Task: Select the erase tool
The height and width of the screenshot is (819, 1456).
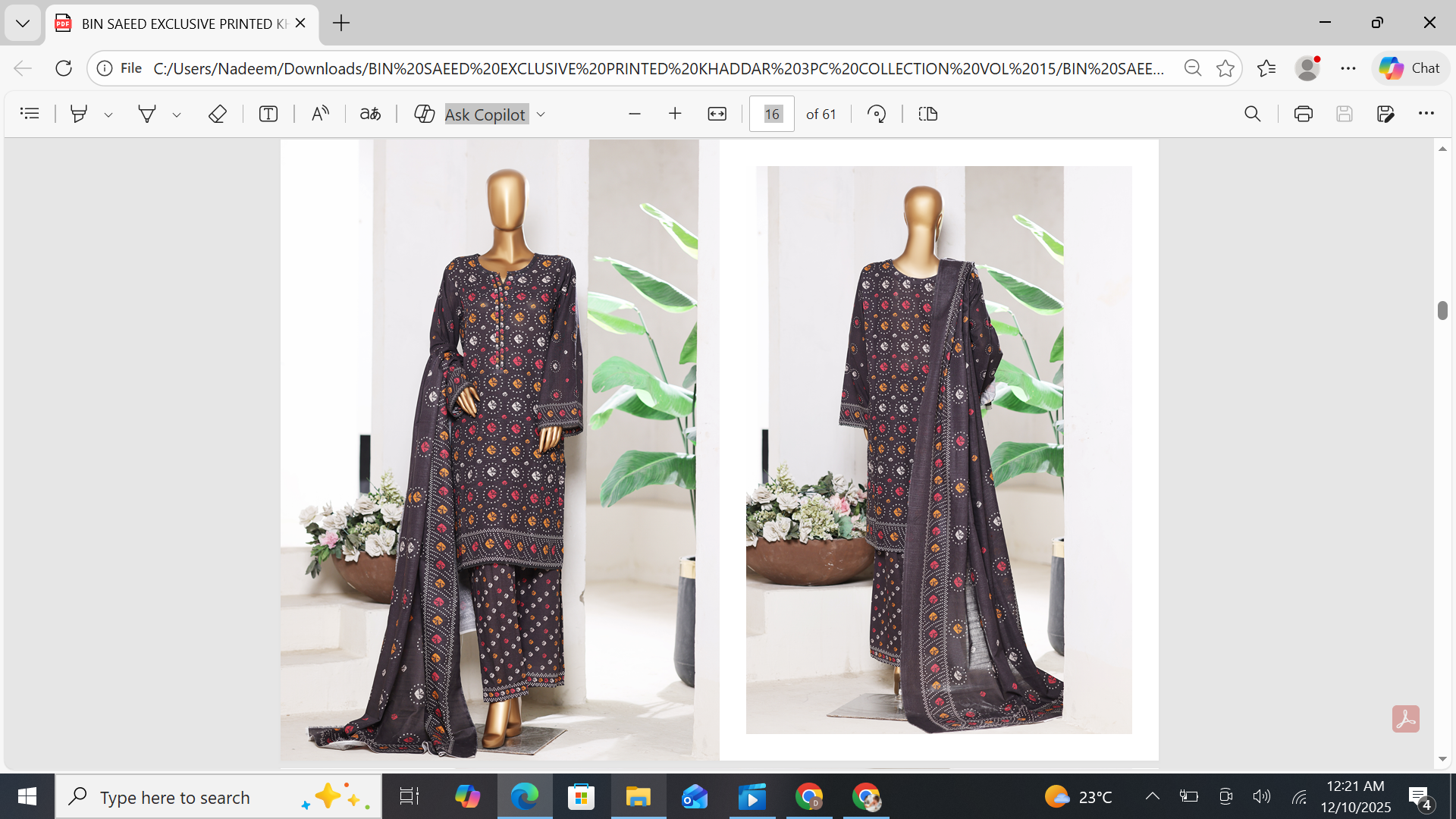Action: pyautogui.click(x=218, y=114)
